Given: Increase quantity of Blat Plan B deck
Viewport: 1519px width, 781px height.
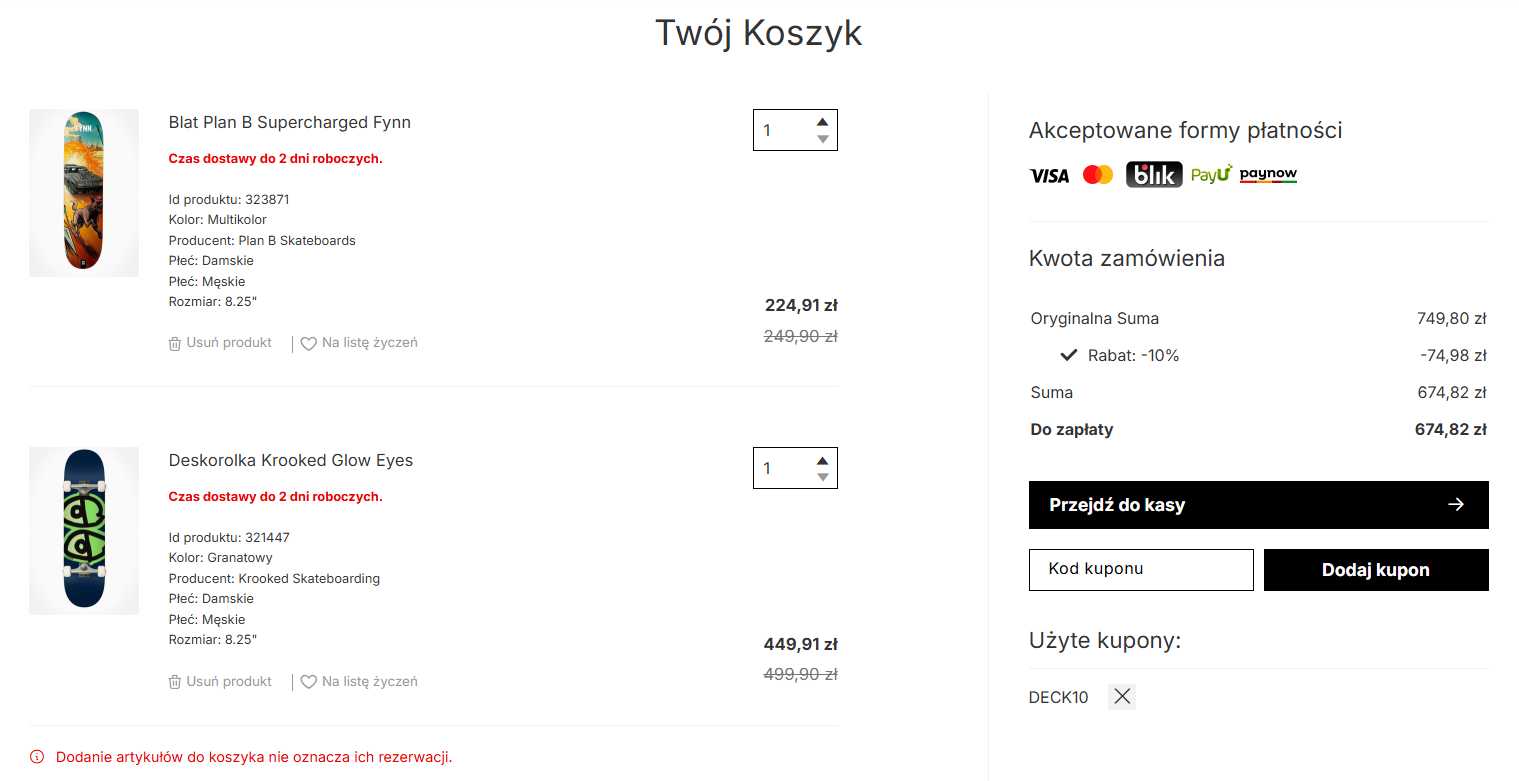Looking at the screenshot, I should (x=822, y=122).
